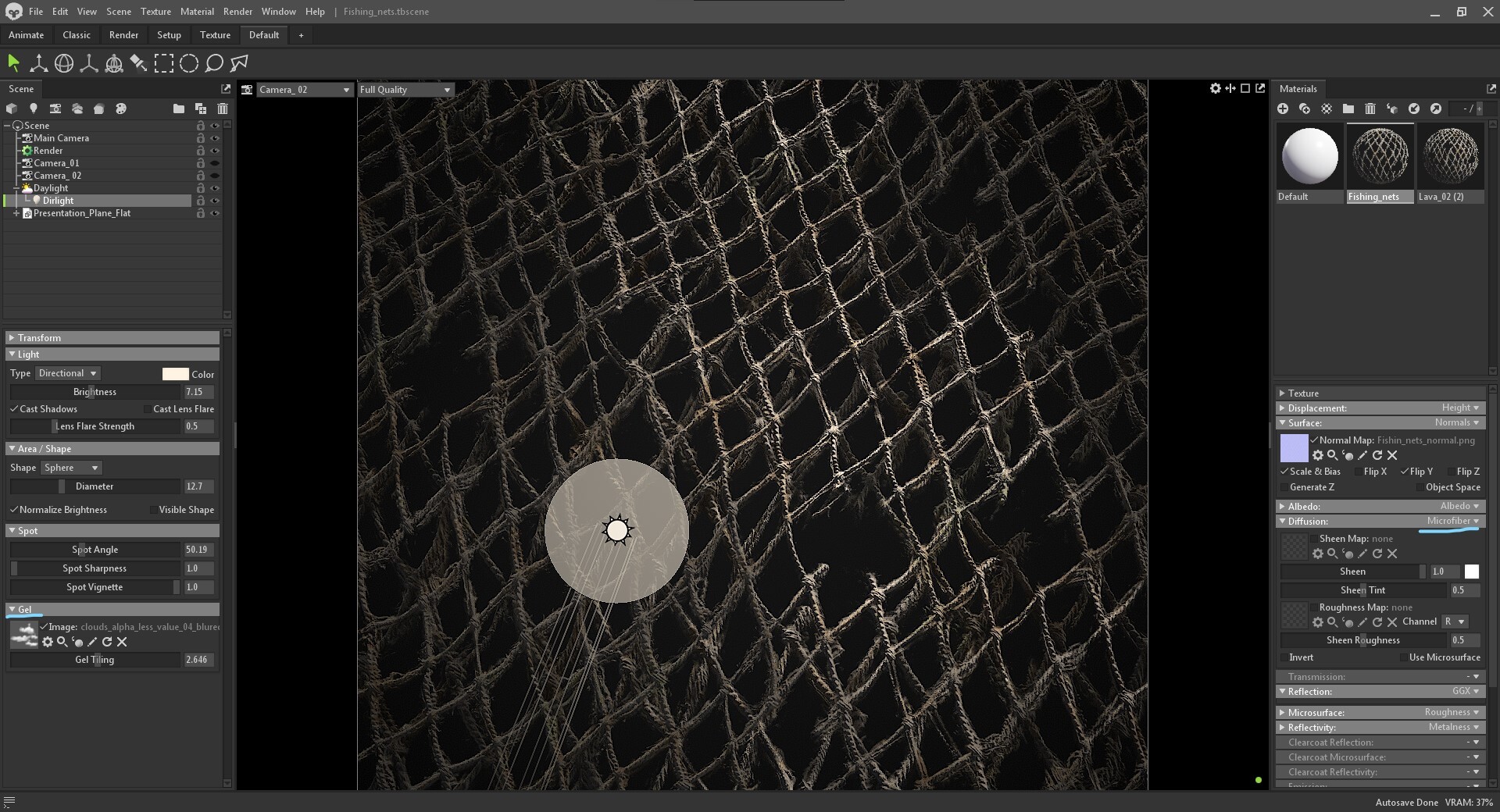The width and height of the screenshot is (1500, 812).
Task: Choose the circular marquee selection tool
Action: pos(189,63)
